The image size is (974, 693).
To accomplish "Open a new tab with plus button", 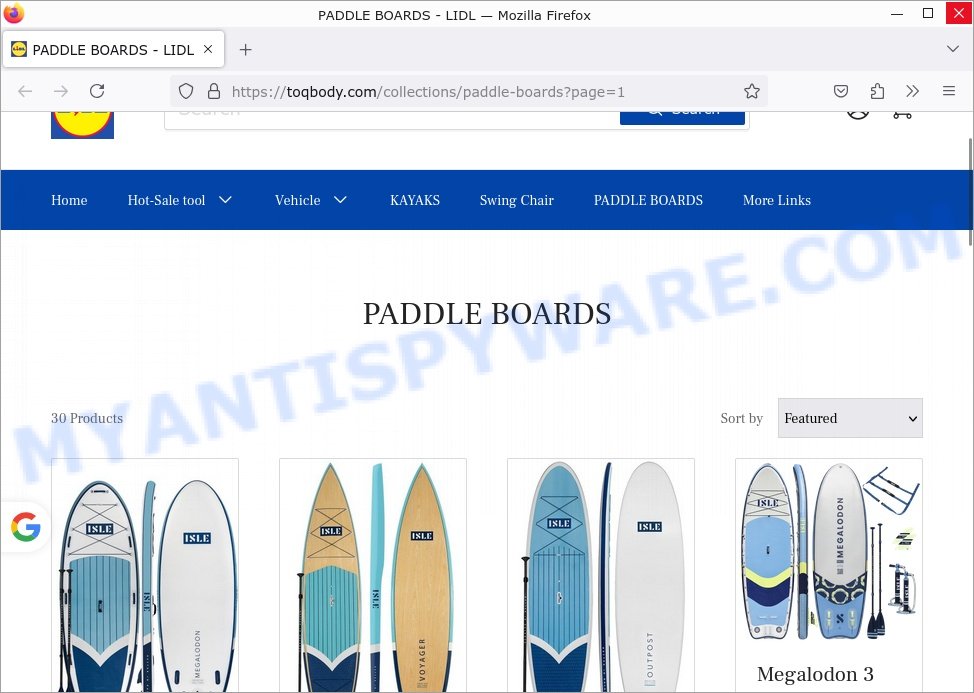I will click(245, 50).
